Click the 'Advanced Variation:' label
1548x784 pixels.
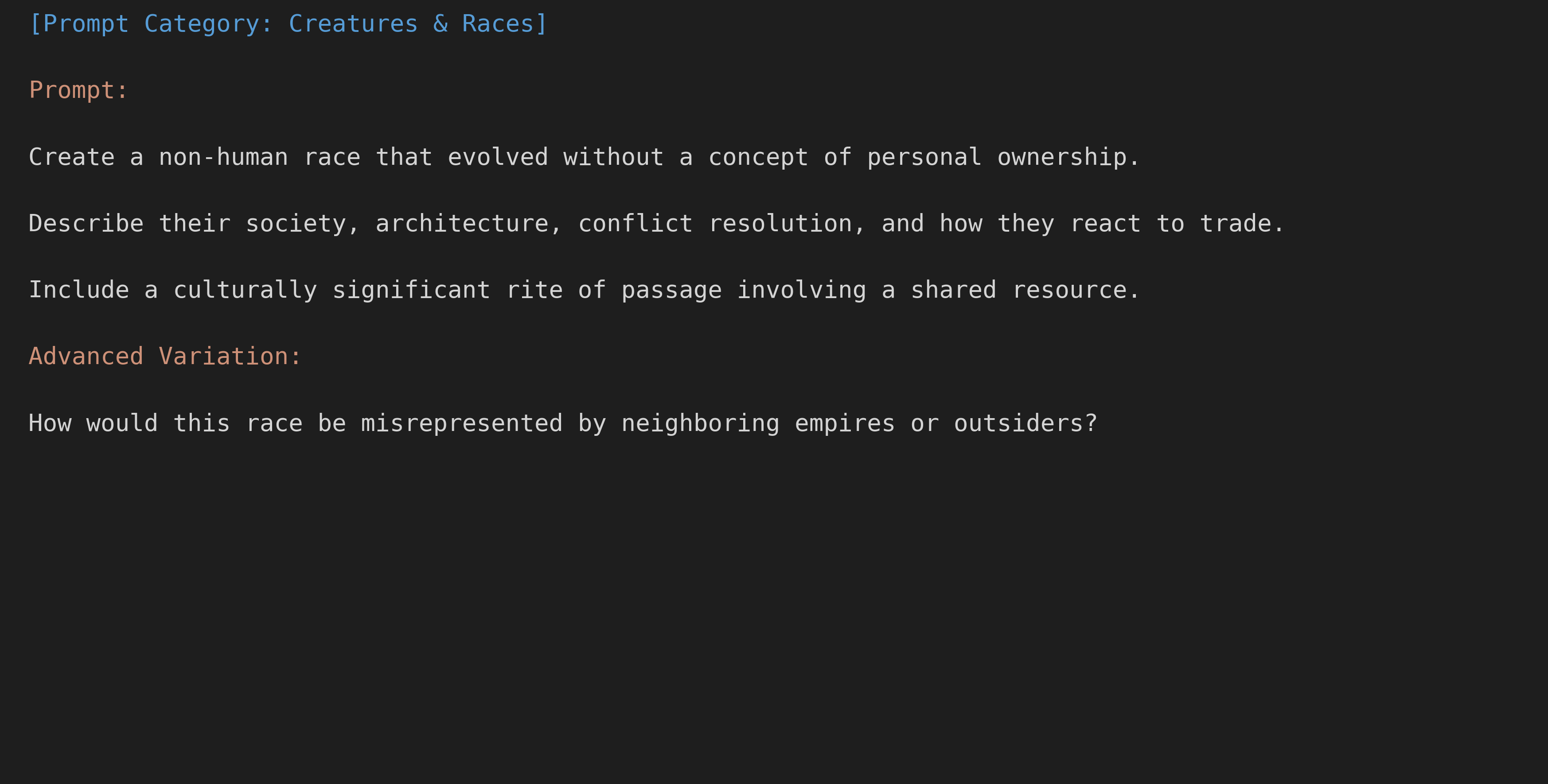165,356
